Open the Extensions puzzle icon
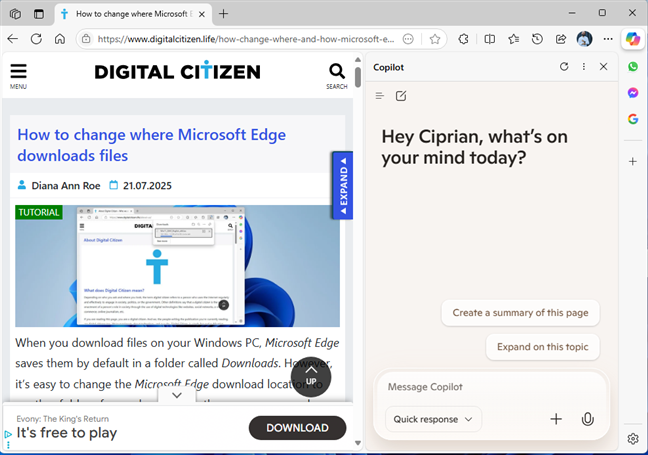The height and width of the screenshot is (455, 648). coord(464,39)
